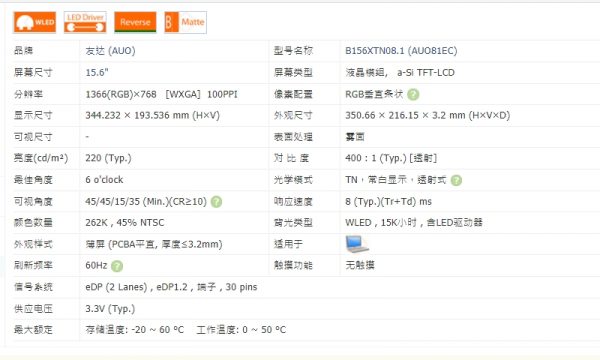The width and height of the screenshot is (600, 360).
Task: Open model link B156XTN08.1 (AUO81EC)
Action: [401, 51]
